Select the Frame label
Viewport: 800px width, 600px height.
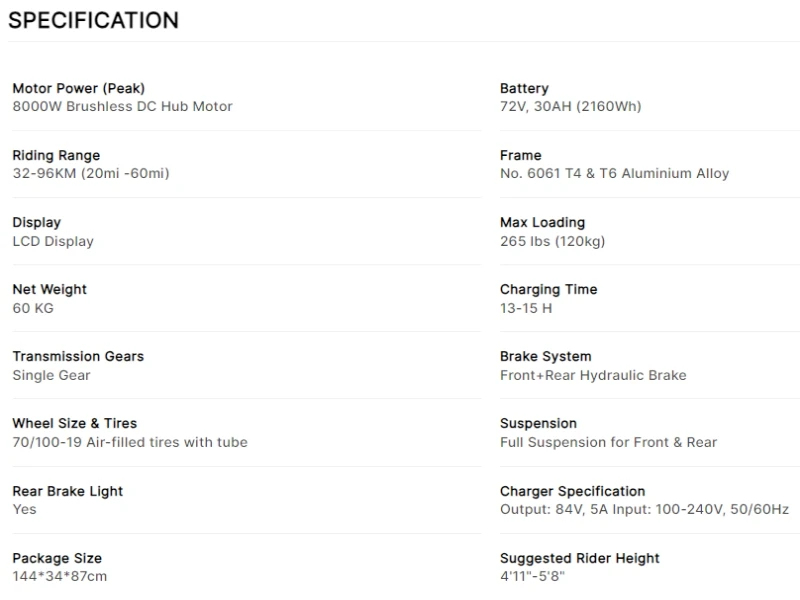pyautogui.click(x=520, y=155)
